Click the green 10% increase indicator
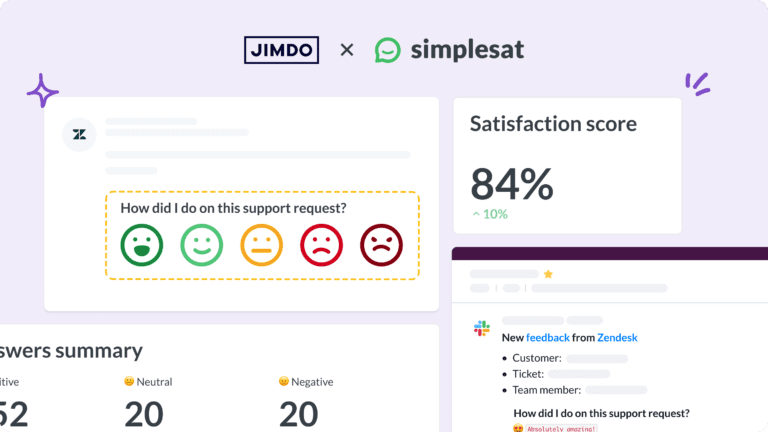This screenshot has height=432, width=768. tap(490, 214)
